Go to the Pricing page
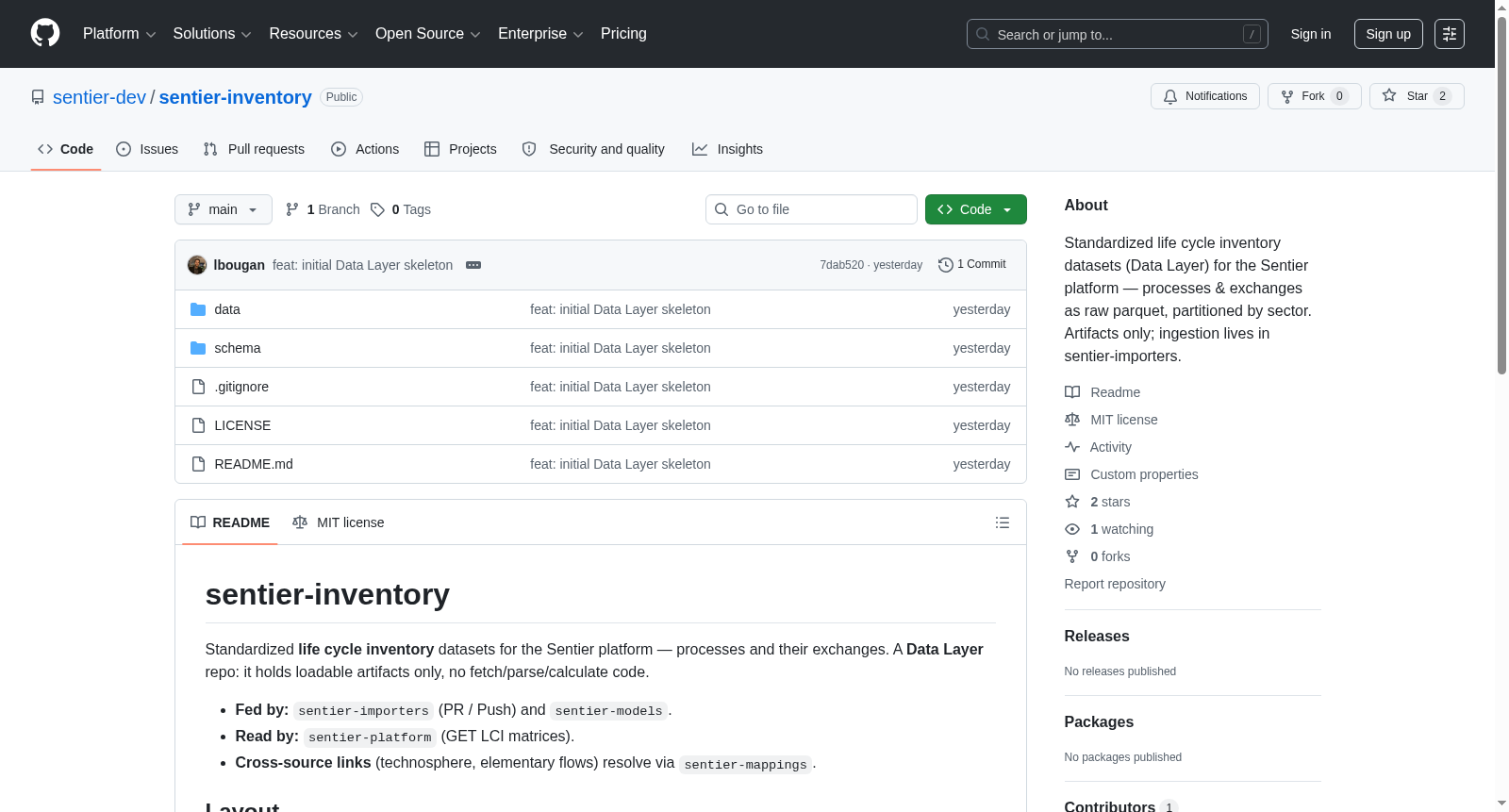 point(623,34)
